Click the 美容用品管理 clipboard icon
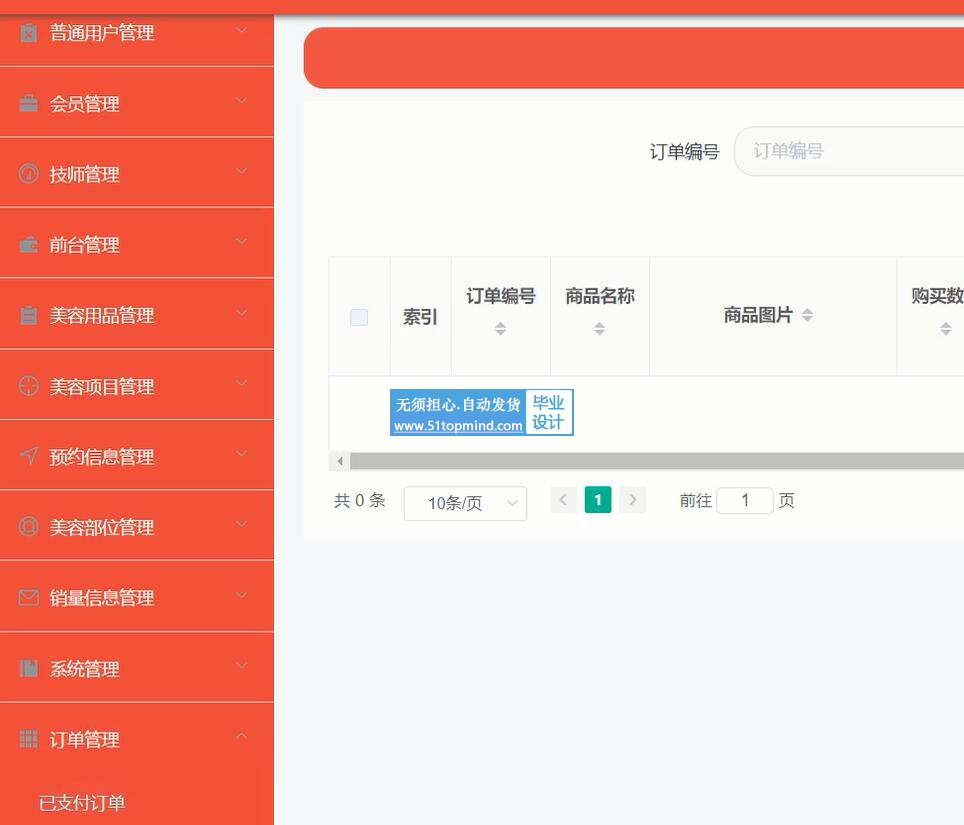Image resolution: width=964 pixels, height=825 pixels. click(x=28, y=315)
